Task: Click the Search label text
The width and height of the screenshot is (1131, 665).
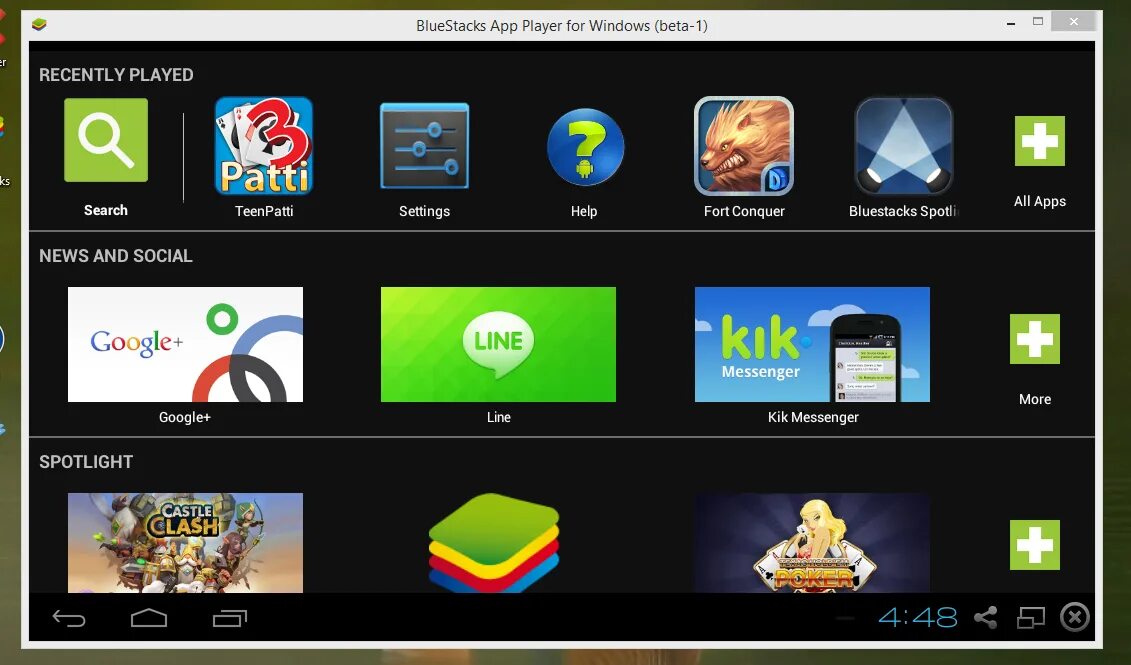Action: [x=105, y=211]
